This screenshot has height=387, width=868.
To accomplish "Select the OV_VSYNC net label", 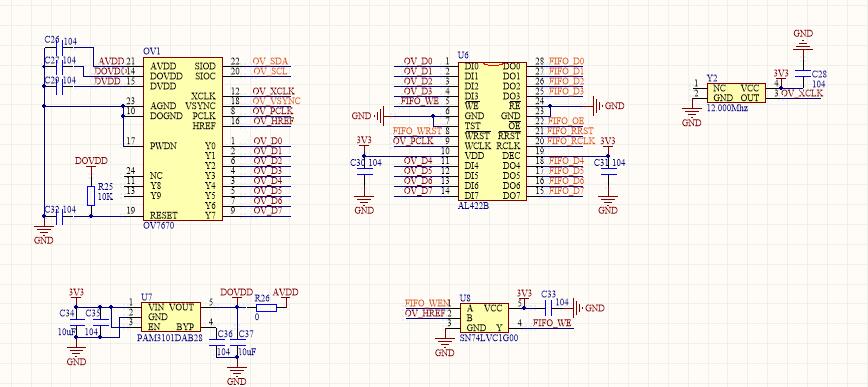I will (276, 101).
